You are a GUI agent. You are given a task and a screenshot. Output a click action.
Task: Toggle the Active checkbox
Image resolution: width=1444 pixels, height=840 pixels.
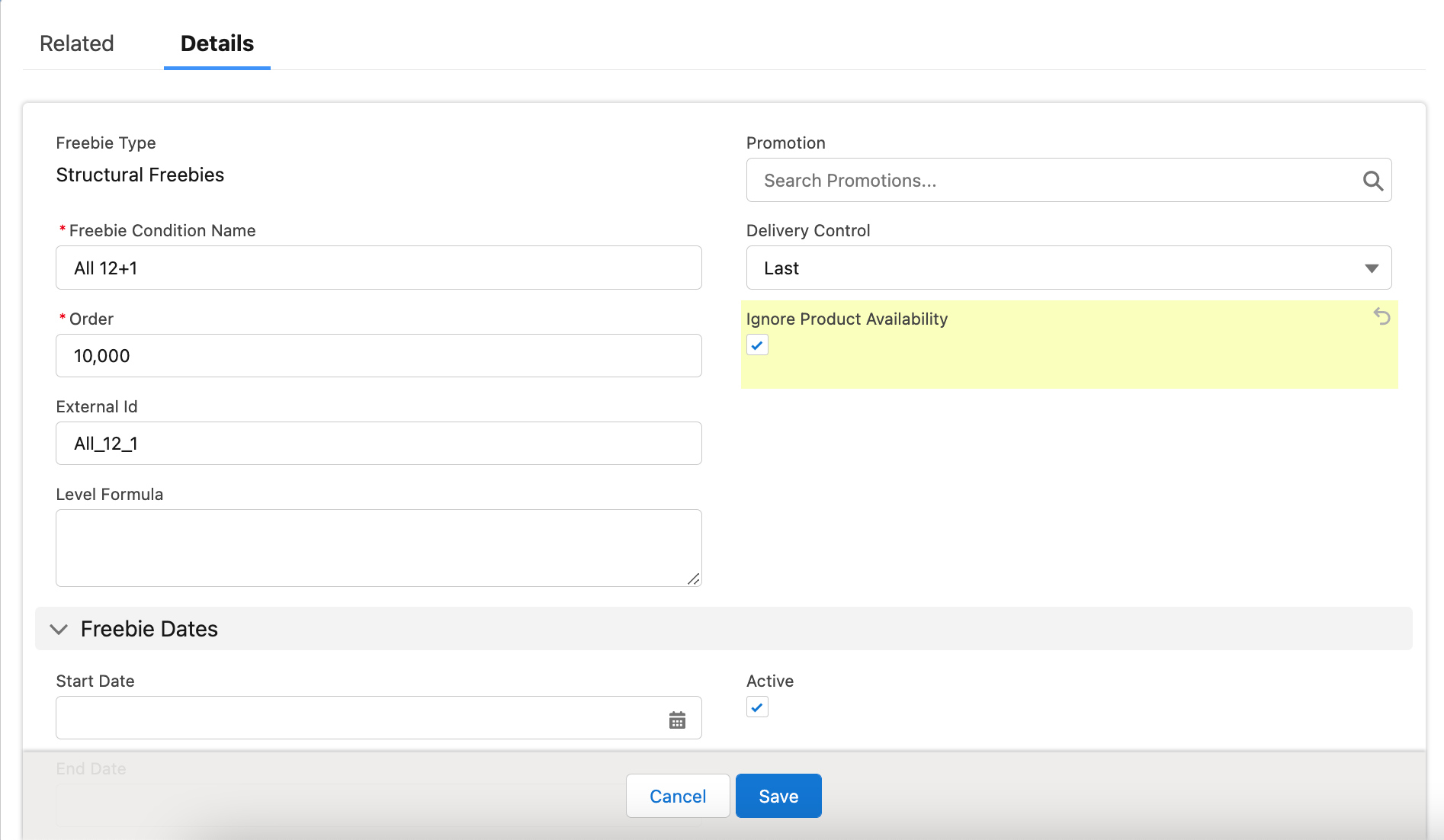click(x=757, y=707)
